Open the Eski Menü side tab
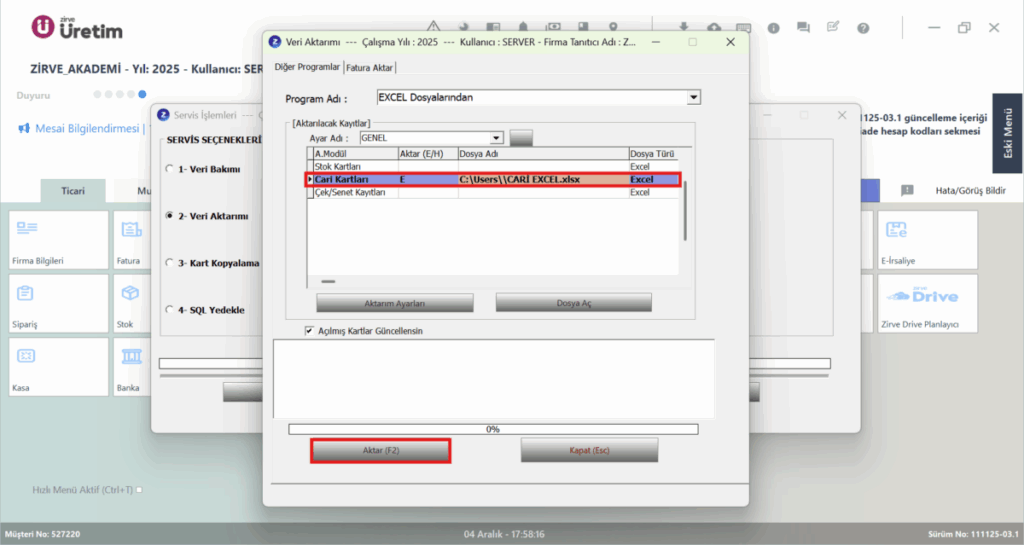This screenshot has width=1024, height=545. 1008,133
